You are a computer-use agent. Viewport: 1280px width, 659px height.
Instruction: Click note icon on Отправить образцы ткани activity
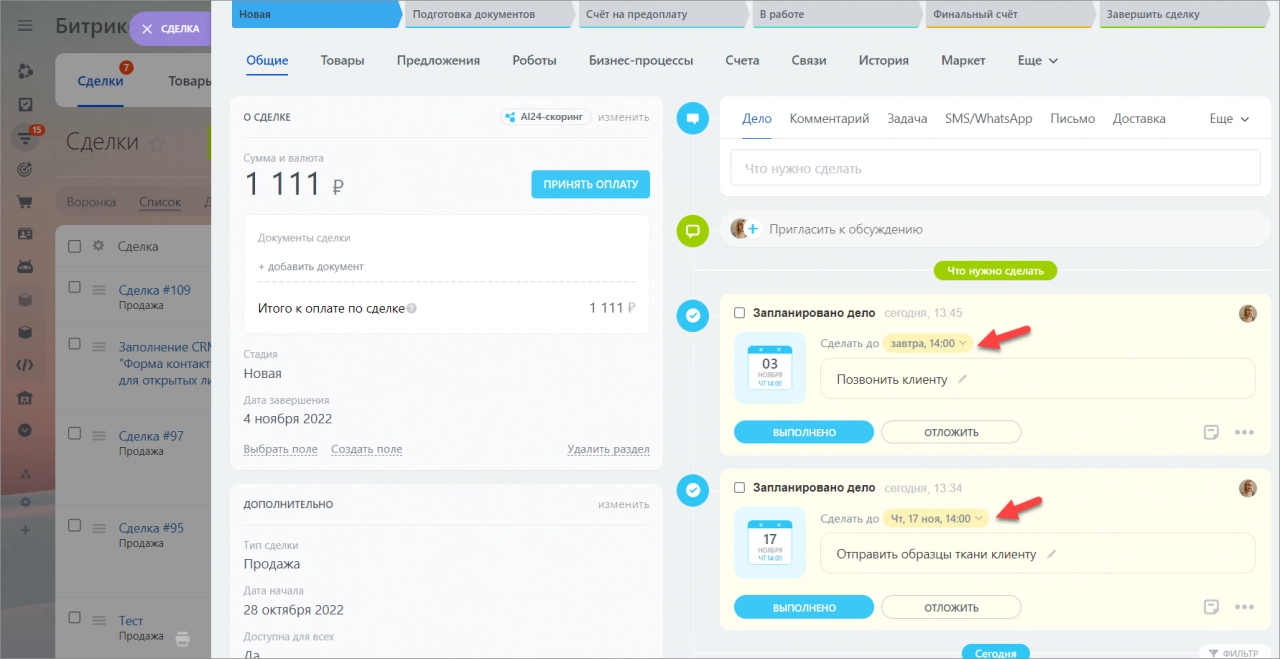pyautogui.click(x=1211, y=607)
